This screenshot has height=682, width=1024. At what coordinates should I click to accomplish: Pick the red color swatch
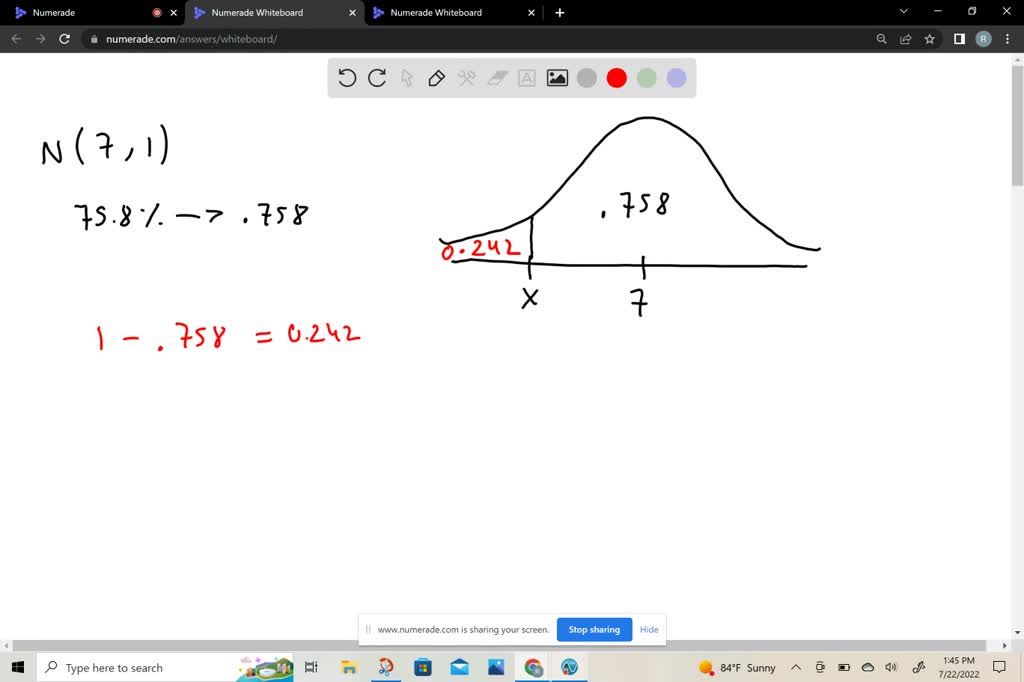point(616,78)
